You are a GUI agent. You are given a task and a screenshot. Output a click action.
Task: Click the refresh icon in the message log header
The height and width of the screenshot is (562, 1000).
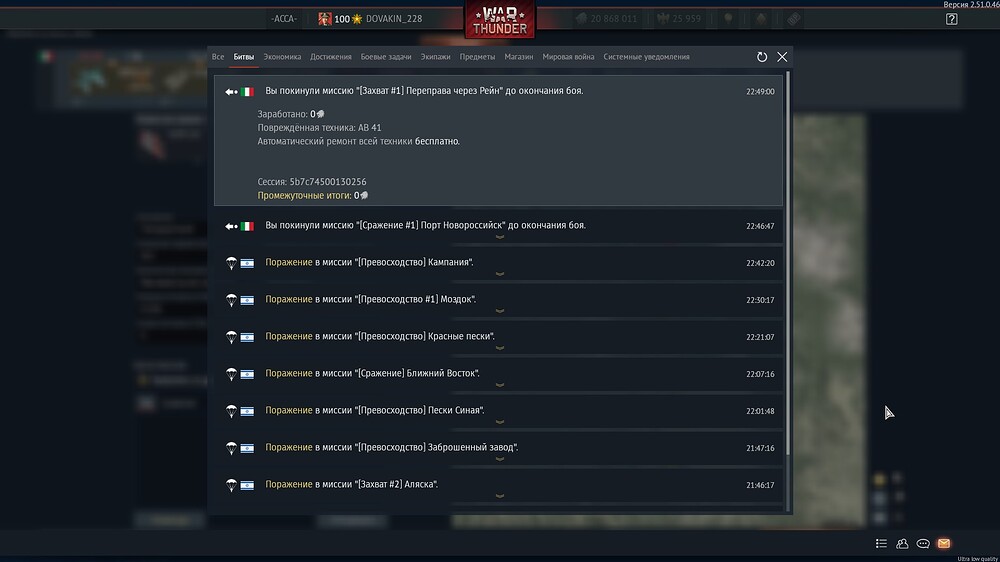(x=762, y=57)
